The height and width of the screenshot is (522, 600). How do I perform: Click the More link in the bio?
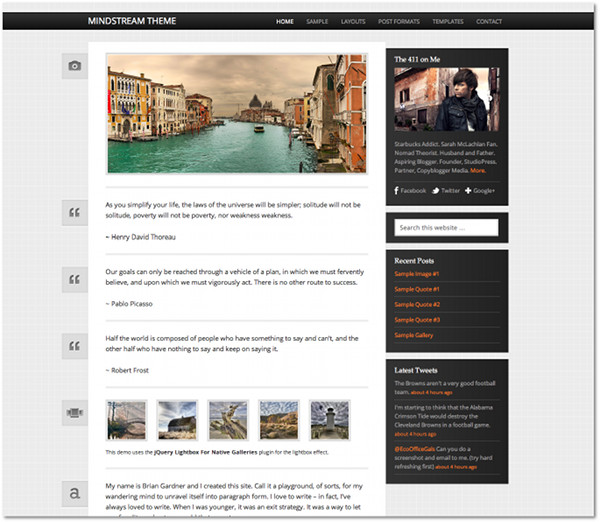tap(478, 171)
